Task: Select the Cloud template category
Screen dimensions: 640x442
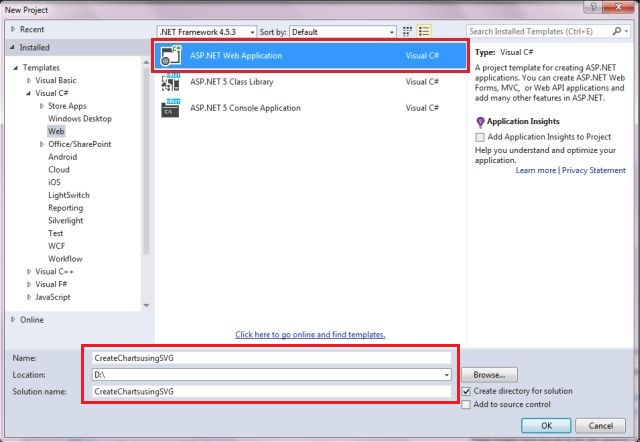Action: pyautogui.click(x=59, y=169)
